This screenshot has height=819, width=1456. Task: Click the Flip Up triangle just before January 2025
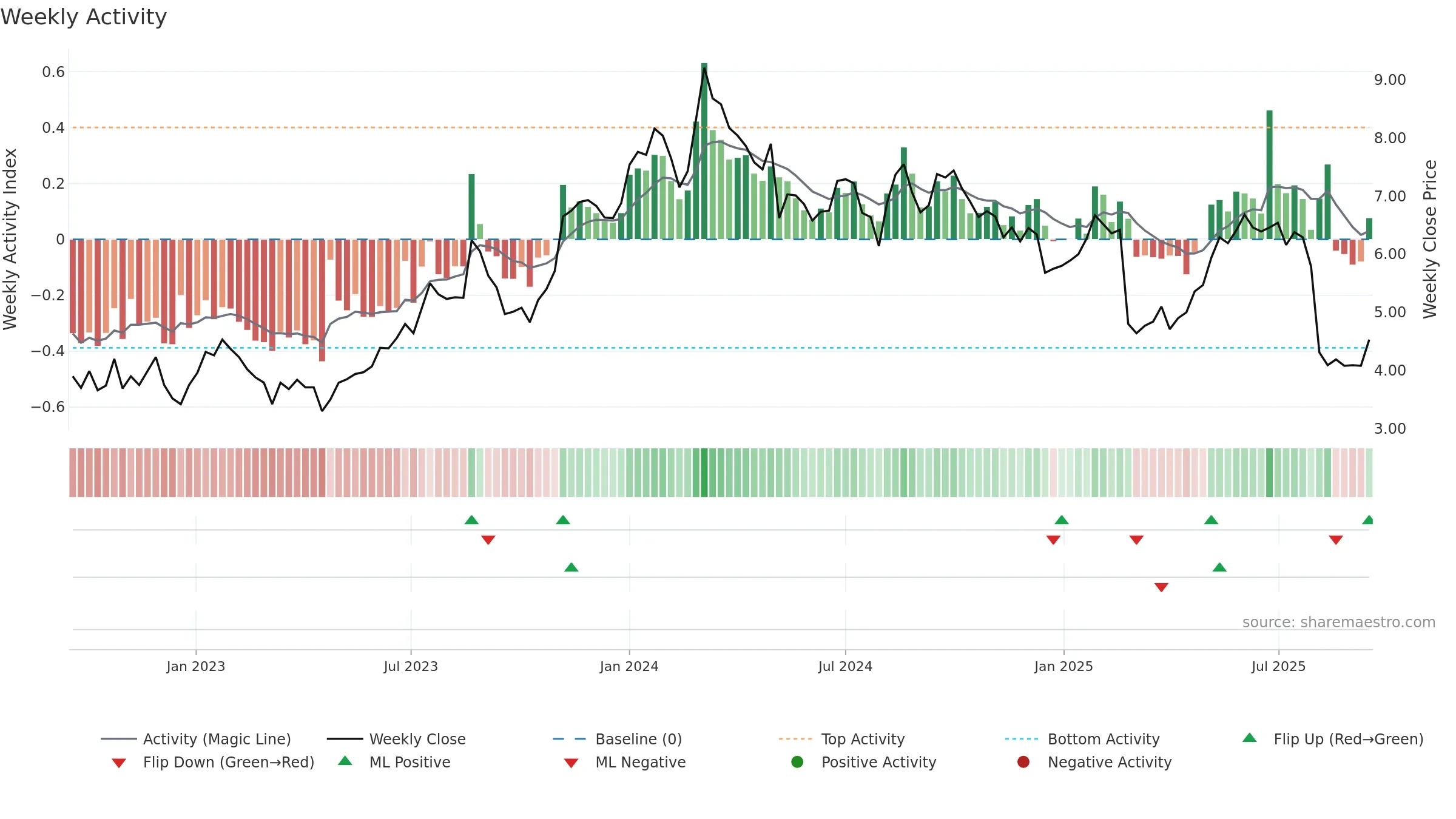click(x=1062, y=520)
